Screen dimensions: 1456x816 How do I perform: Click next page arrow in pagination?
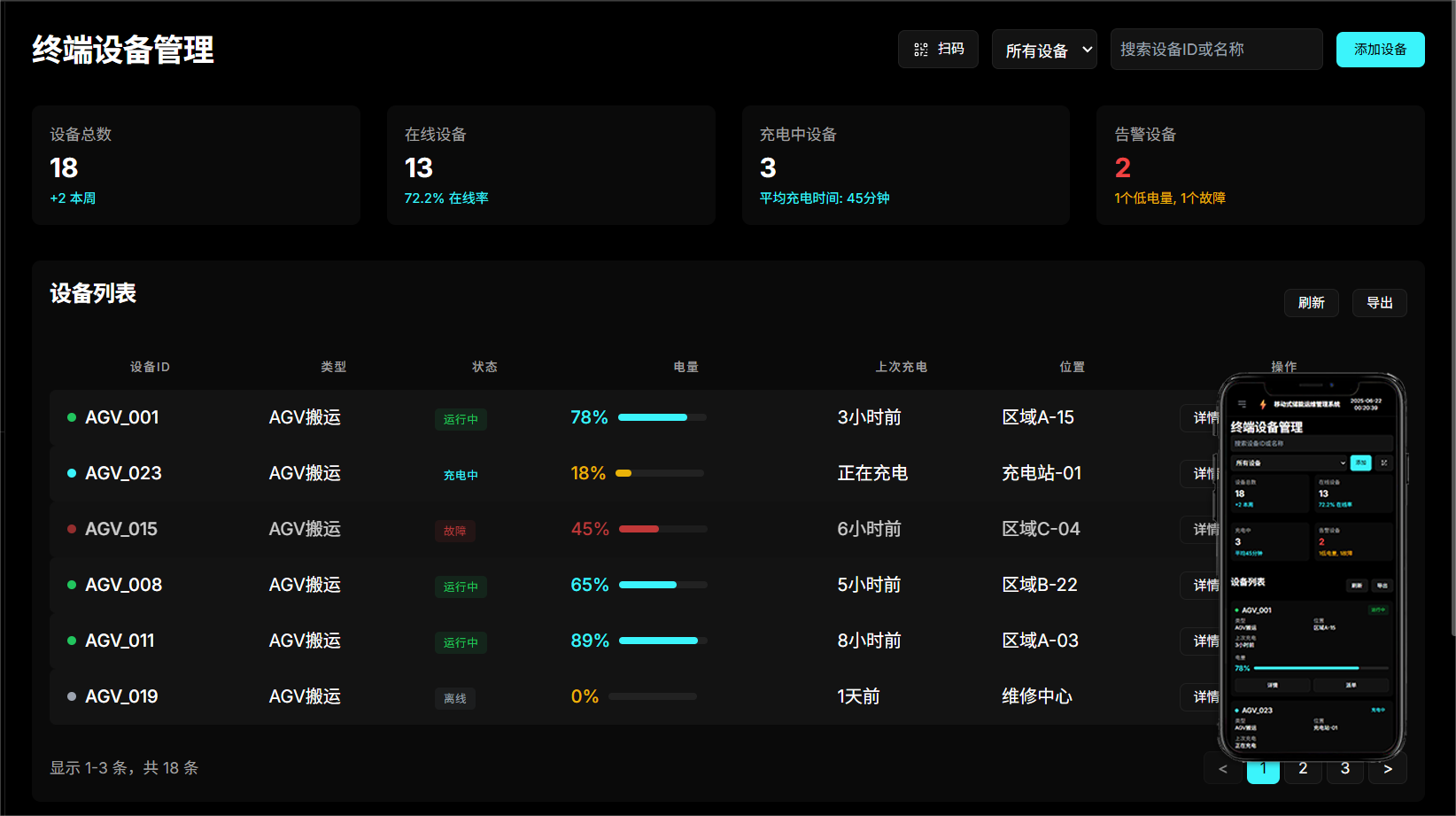pyautogui.click(x=1388, y=769)
